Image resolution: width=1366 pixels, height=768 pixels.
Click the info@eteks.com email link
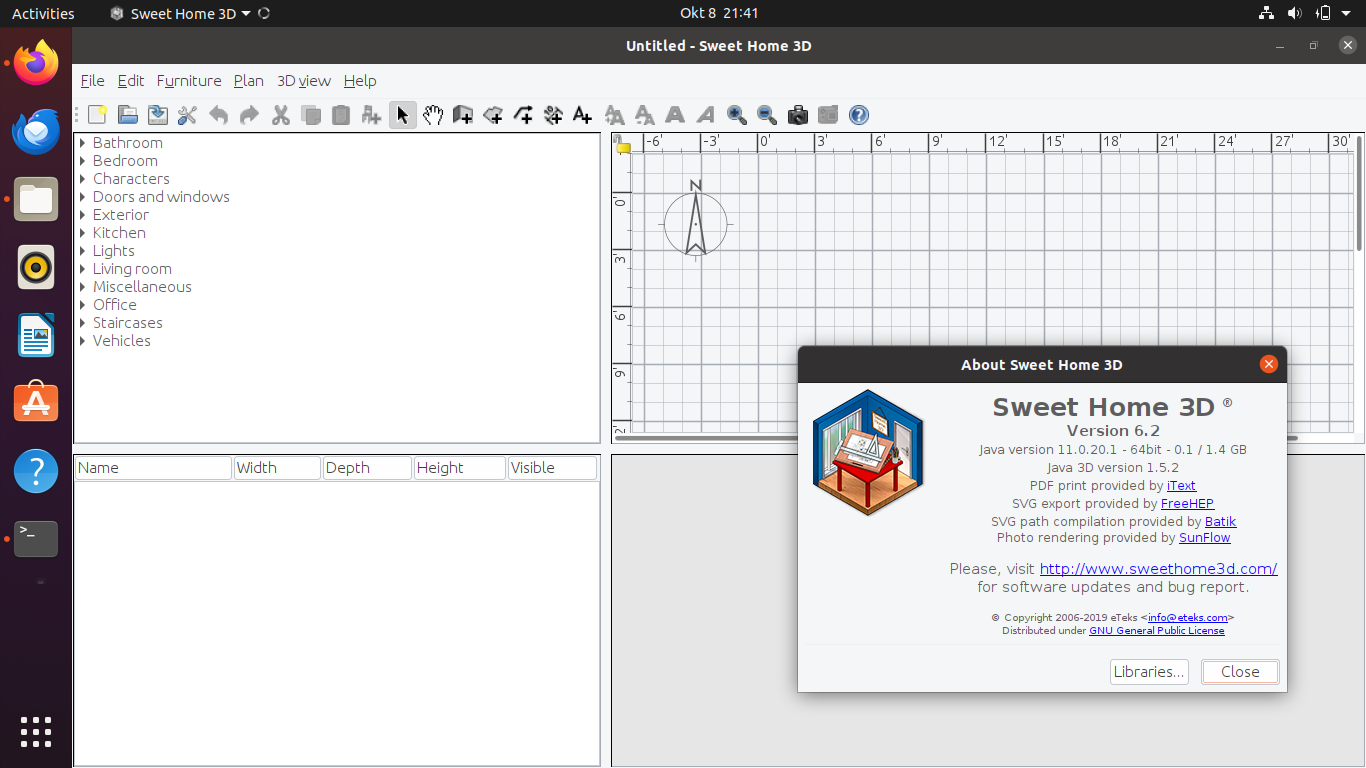(x=1188, y=618)
